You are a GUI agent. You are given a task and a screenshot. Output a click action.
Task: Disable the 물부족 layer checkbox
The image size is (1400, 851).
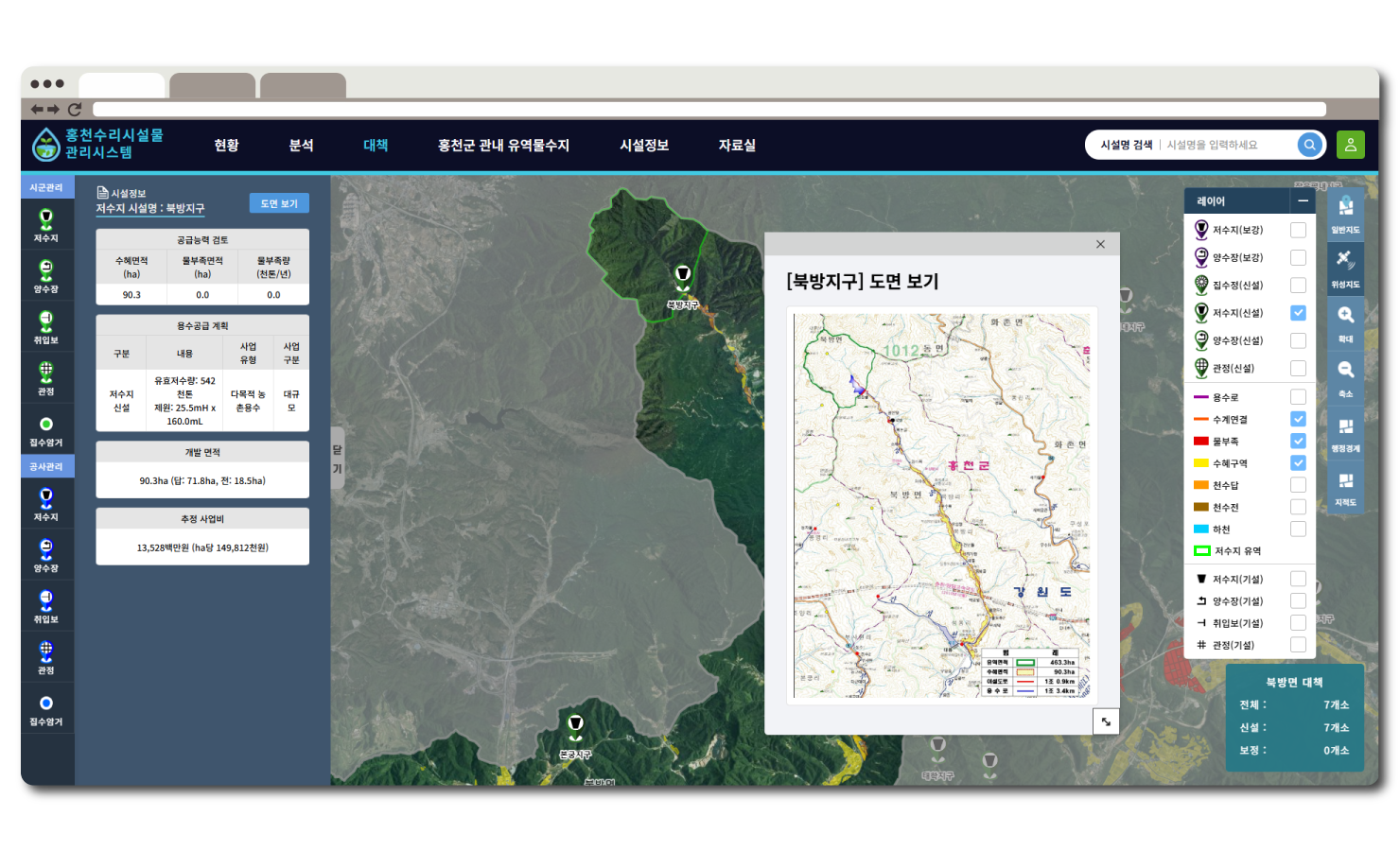(x=1298, y=442)
